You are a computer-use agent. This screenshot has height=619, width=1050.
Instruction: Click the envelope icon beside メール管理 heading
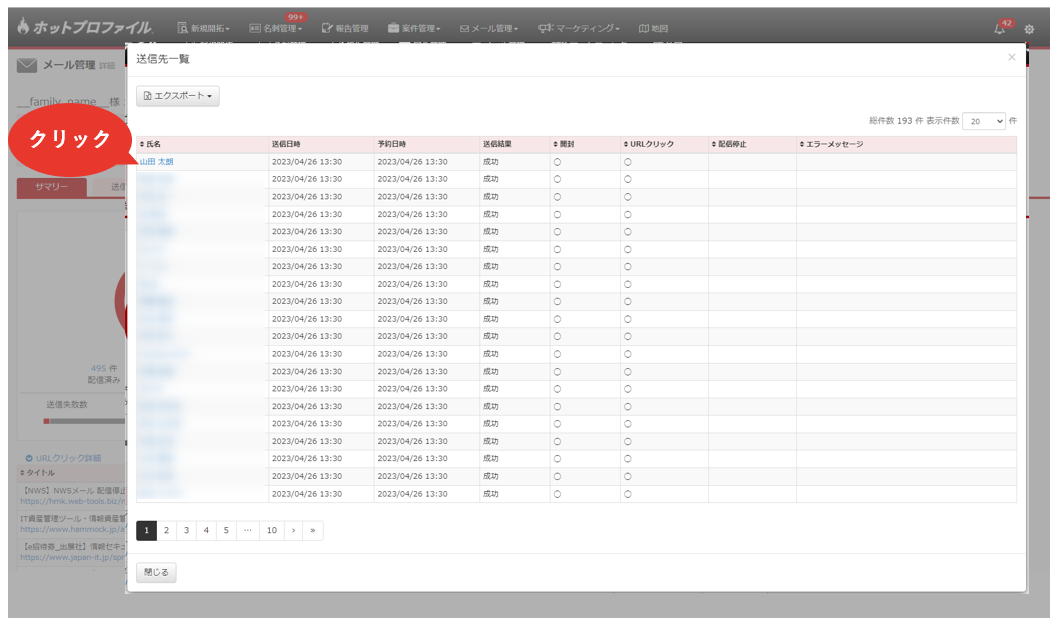click(x=27, y=65)
